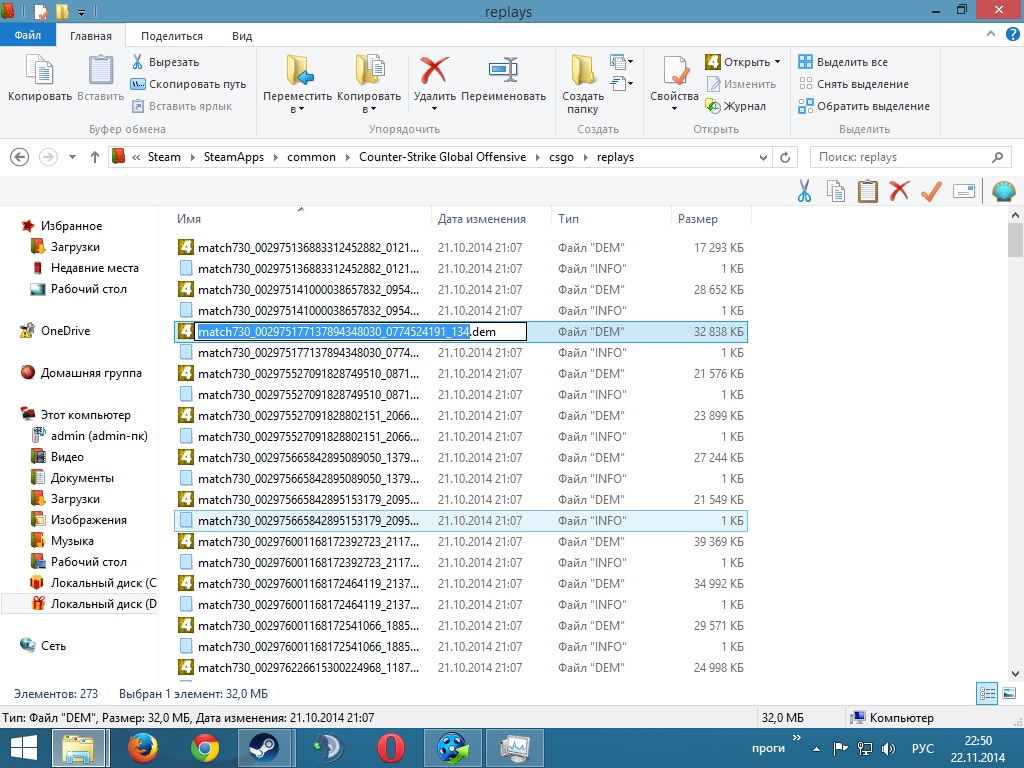Open the blue help icon
Screen dimensions: 1024x768
point(1013,35)
